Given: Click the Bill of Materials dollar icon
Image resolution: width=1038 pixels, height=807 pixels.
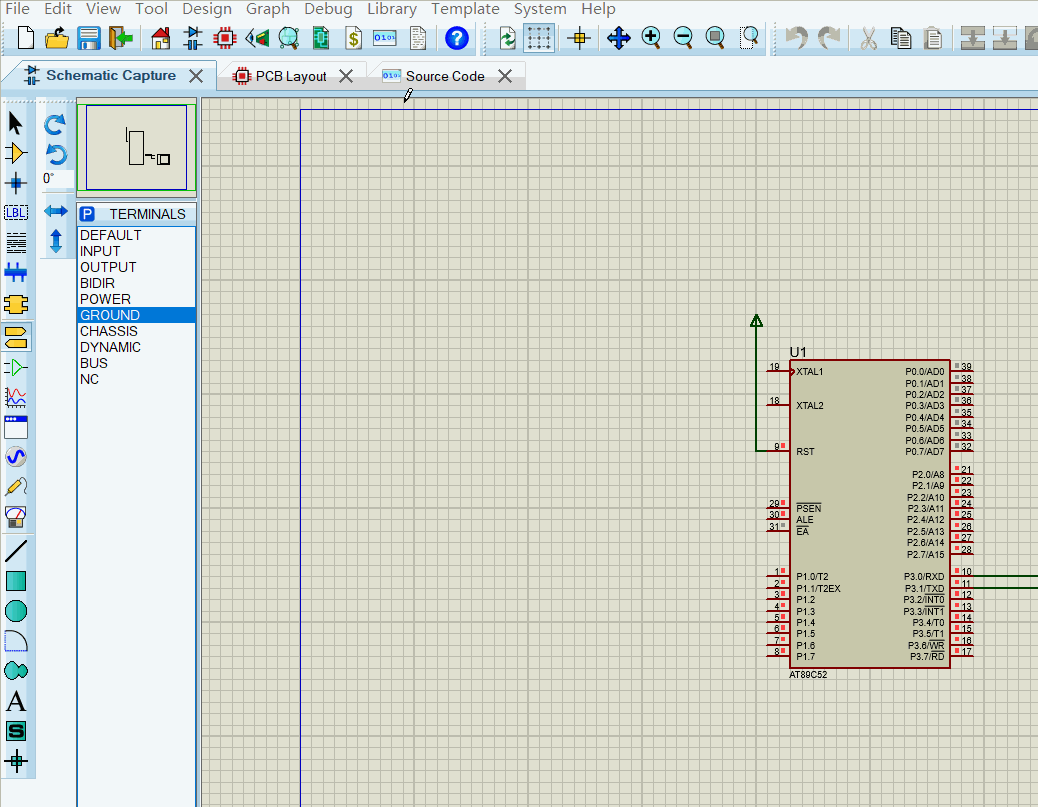Looking at the screenshot, I should click(353, 39).
